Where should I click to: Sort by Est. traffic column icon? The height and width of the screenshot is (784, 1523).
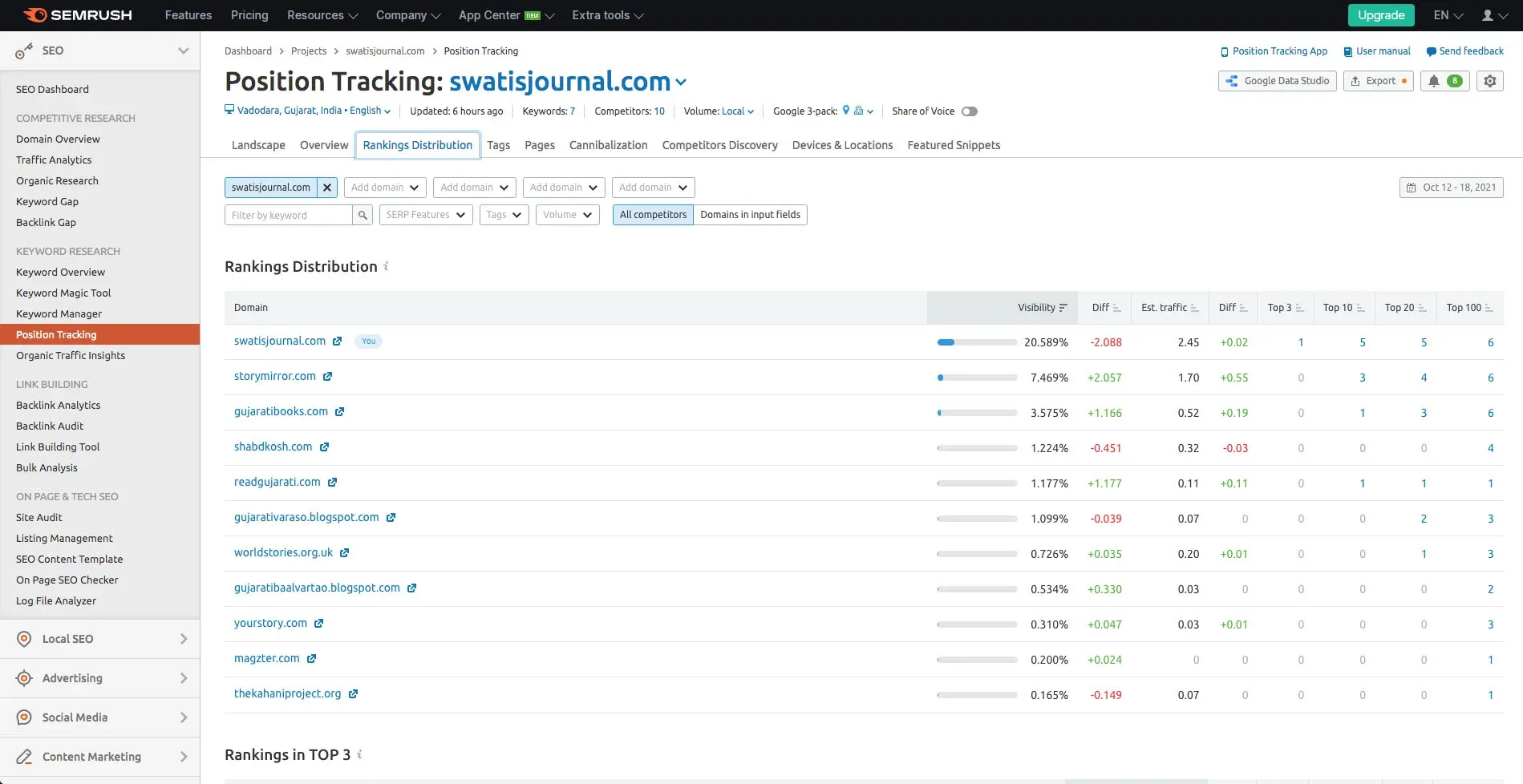click(x=1195, y=308)
